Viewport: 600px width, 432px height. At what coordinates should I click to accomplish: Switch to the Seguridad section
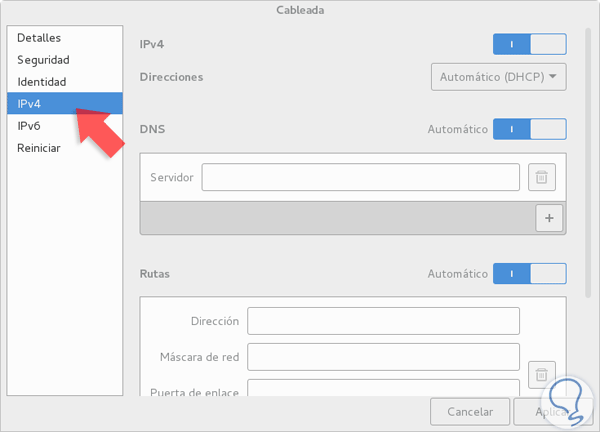pyautogui.click(x=45, y=59)
